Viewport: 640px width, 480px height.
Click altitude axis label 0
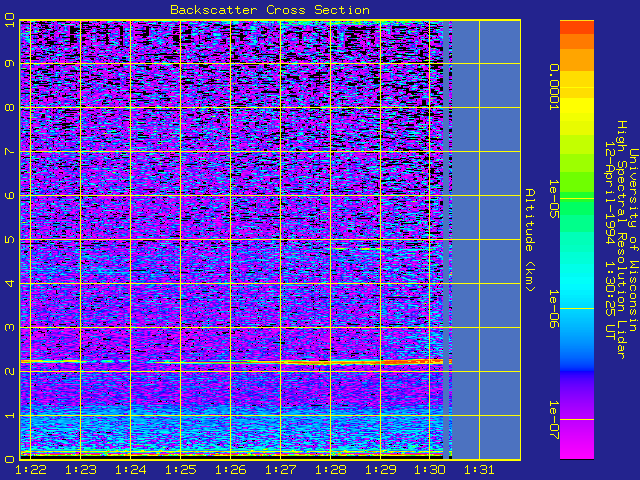pyautogui.click(x=9, y=459)
